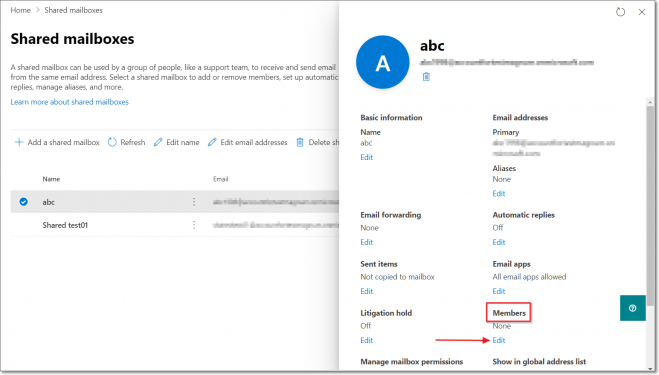This screenshot has height=375, width=659.
Task: Open the teal help widget button
Action: point(633,308)
